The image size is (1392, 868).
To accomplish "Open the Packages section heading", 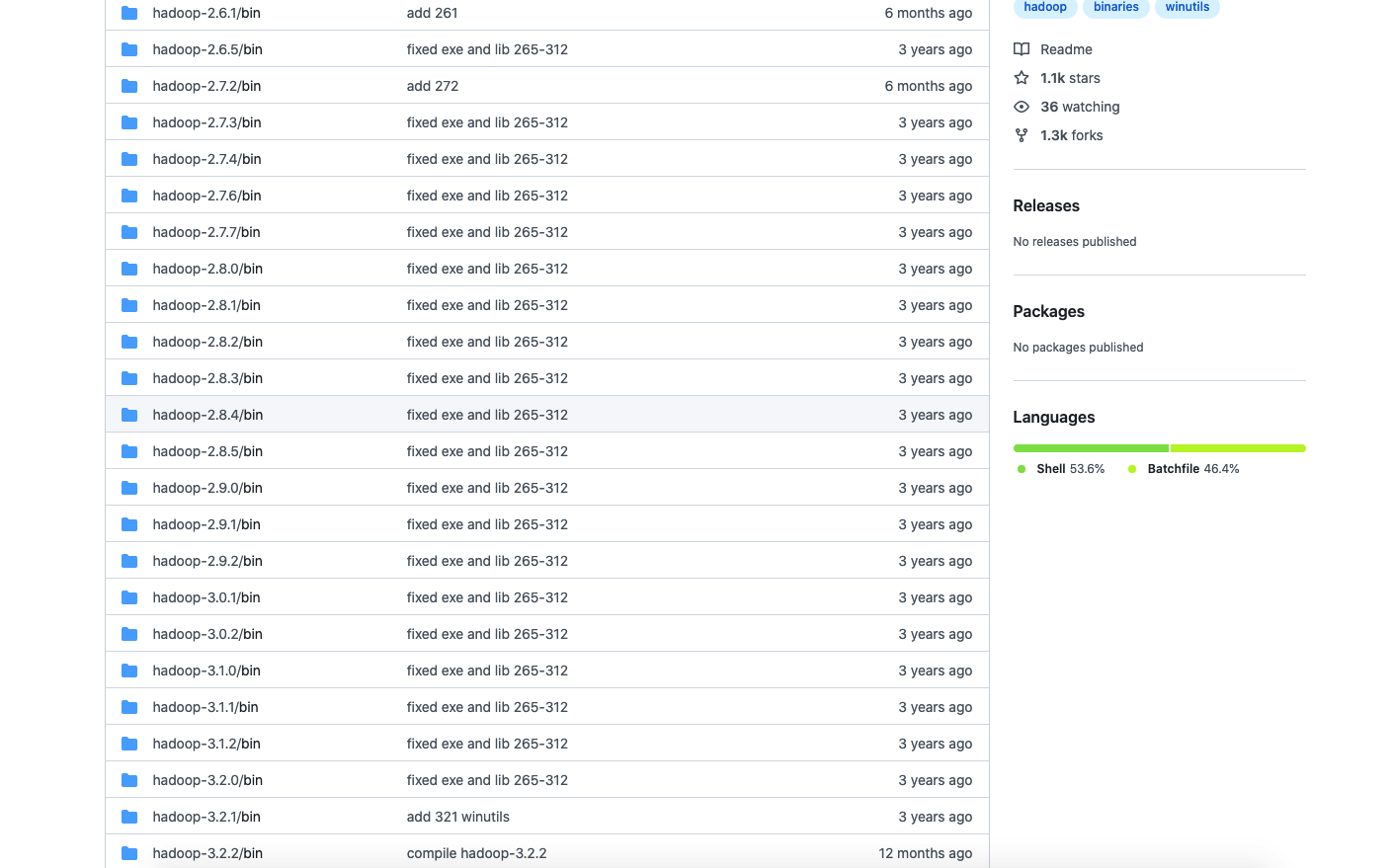I will click(1048, 311).
